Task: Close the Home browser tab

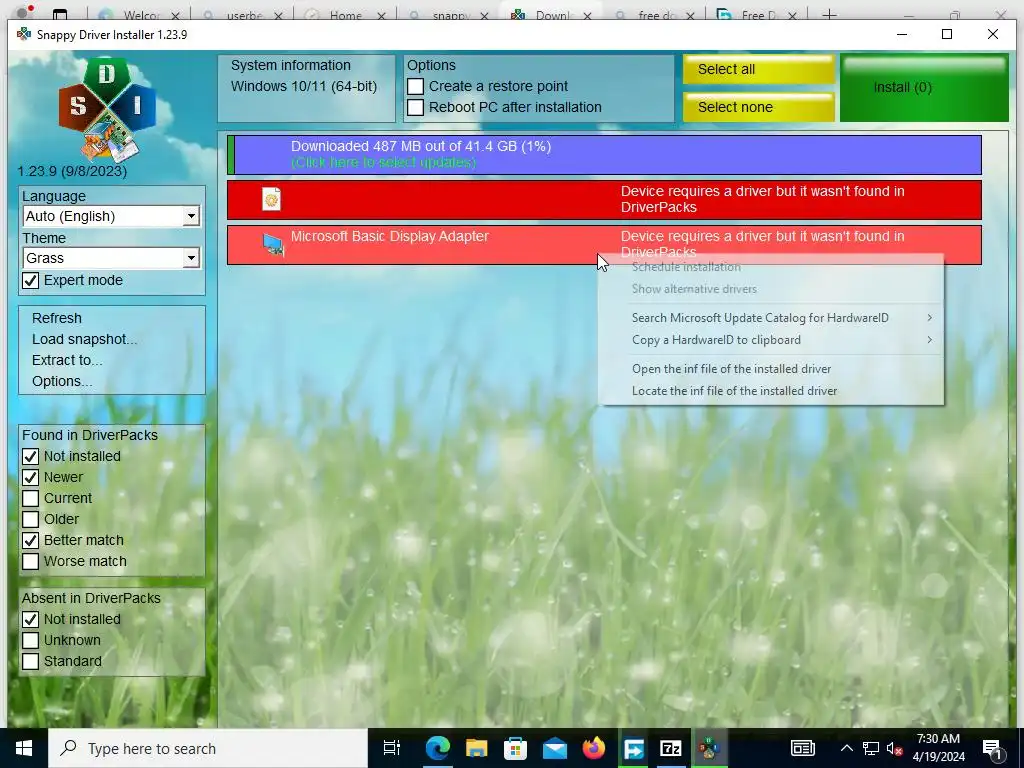Action: 381,16
